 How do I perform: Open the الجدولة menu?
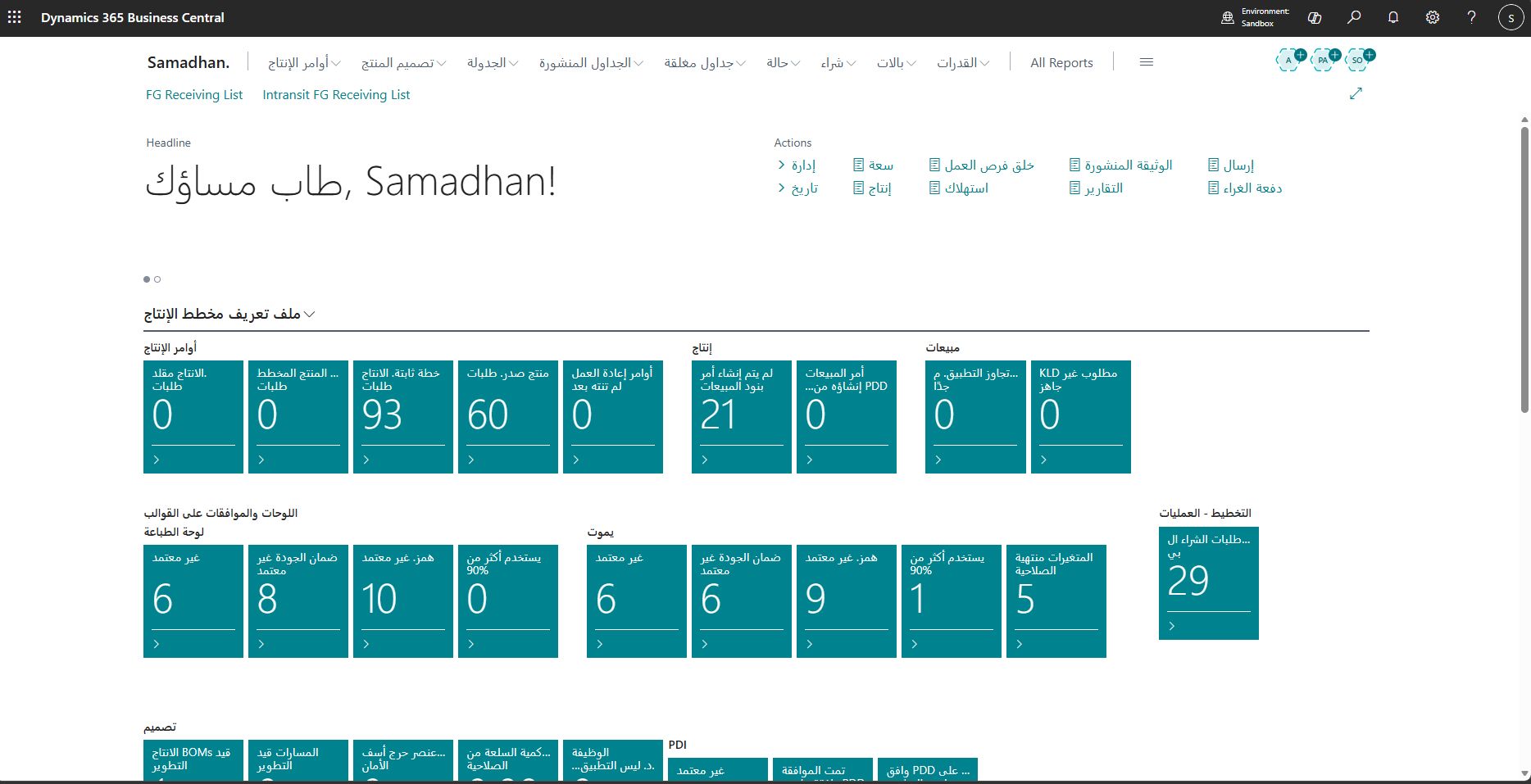tap(493, 62)
